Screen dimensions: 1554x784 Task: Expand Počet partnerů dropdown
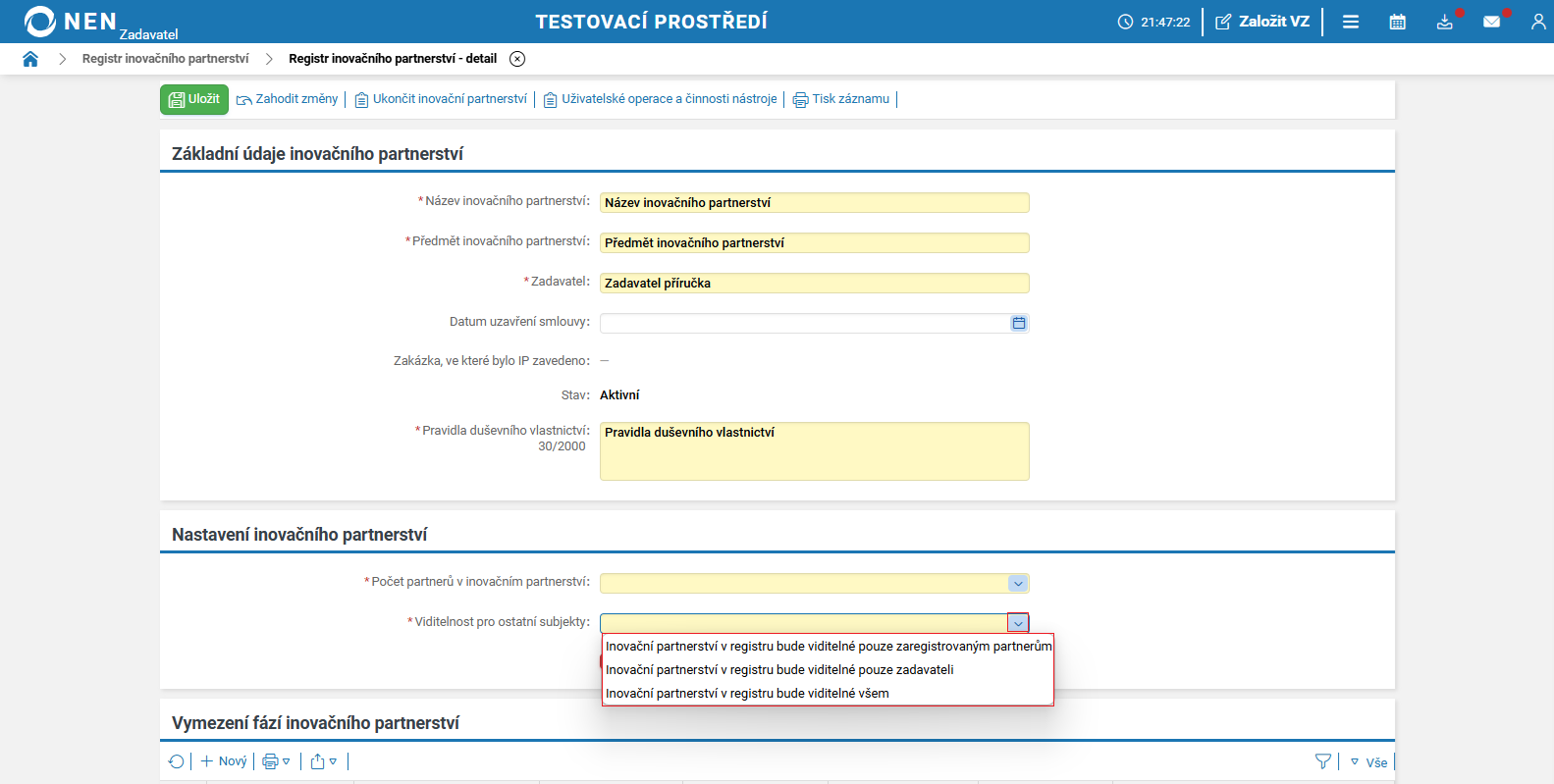point(1018,584)
